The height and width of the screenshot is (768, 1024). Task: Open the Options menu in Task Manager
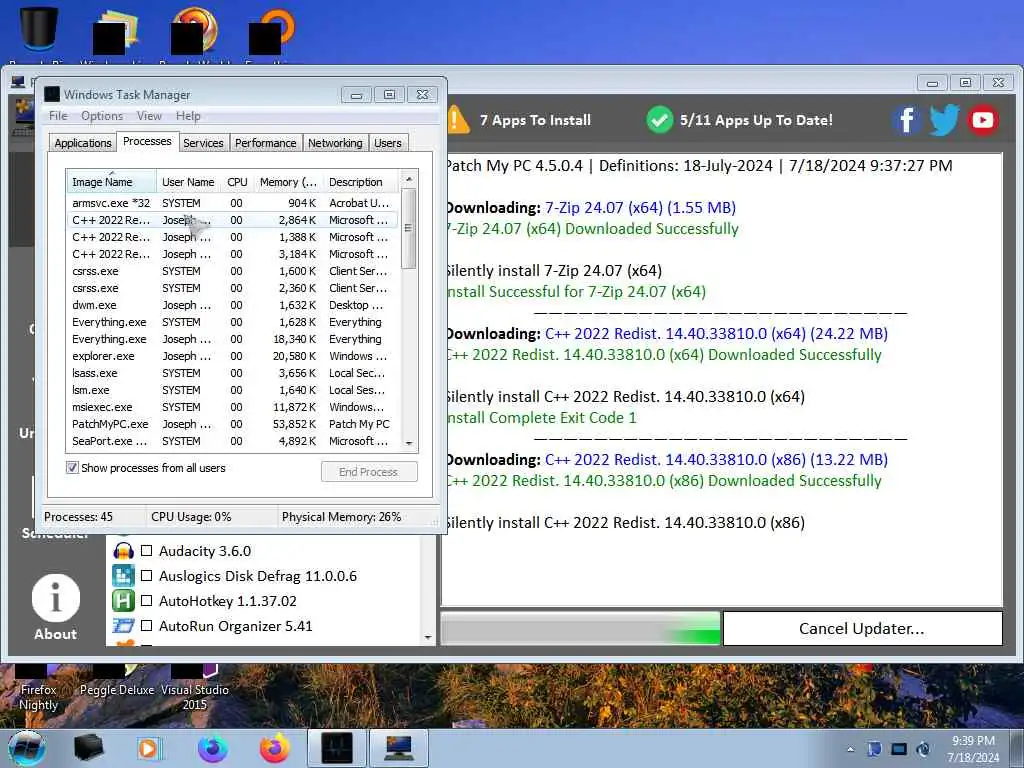click(102, 116)
